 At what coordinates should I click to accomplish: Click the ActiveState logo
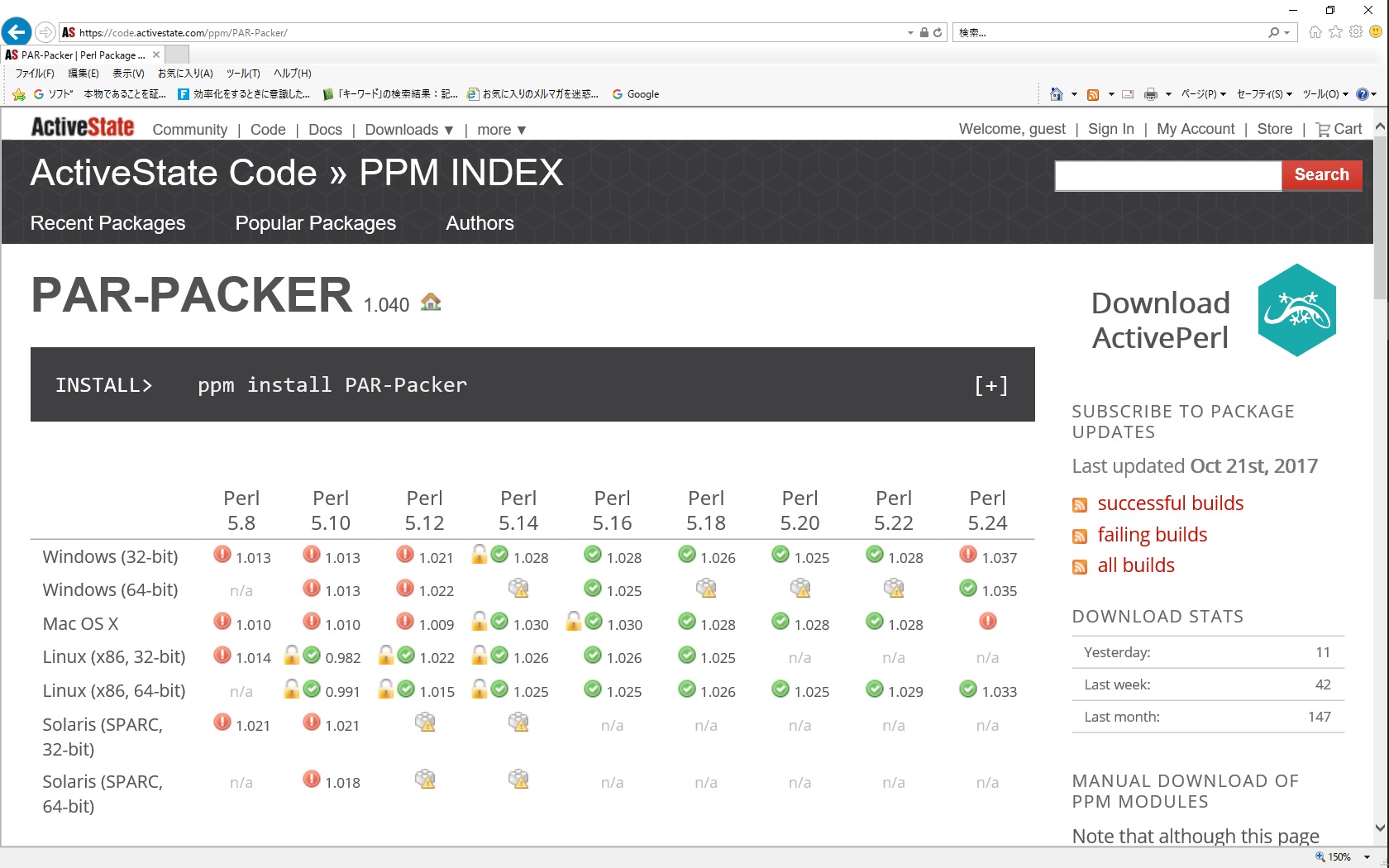tap(82, 127)
